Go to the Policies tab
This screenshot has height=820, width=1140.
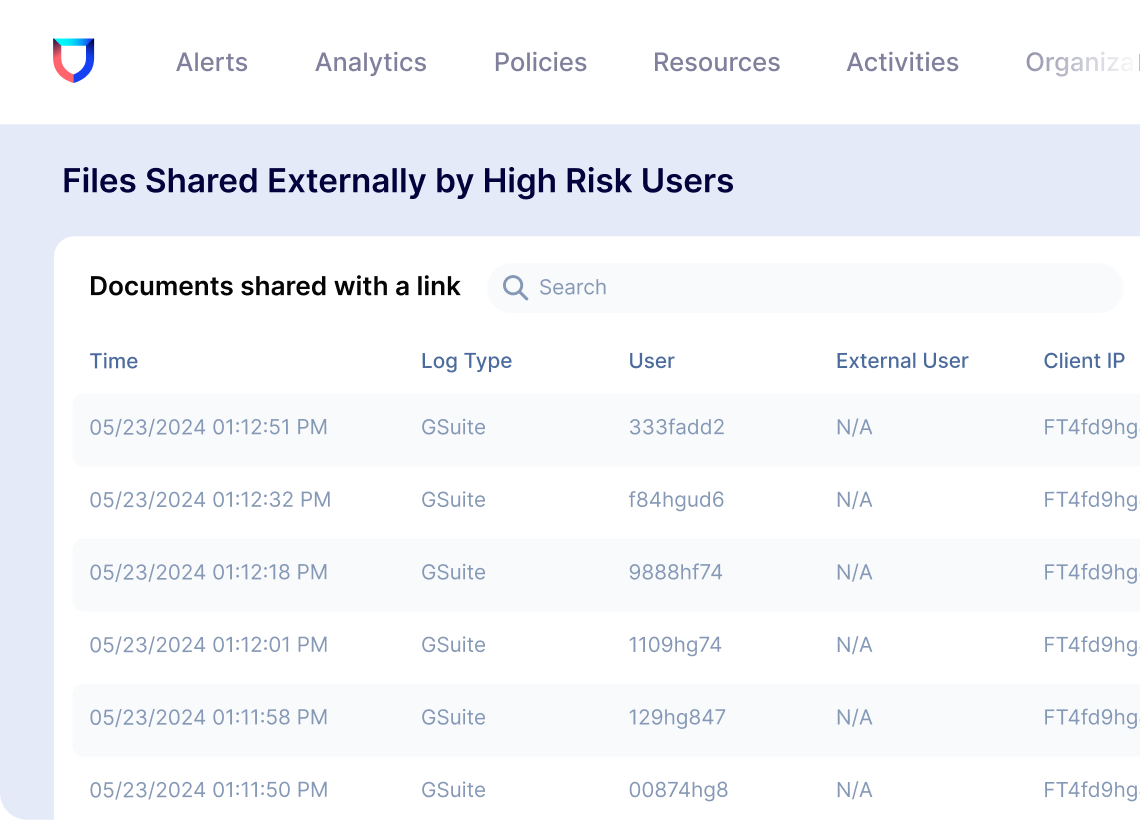pyautogui.click(x=540, y=62)
